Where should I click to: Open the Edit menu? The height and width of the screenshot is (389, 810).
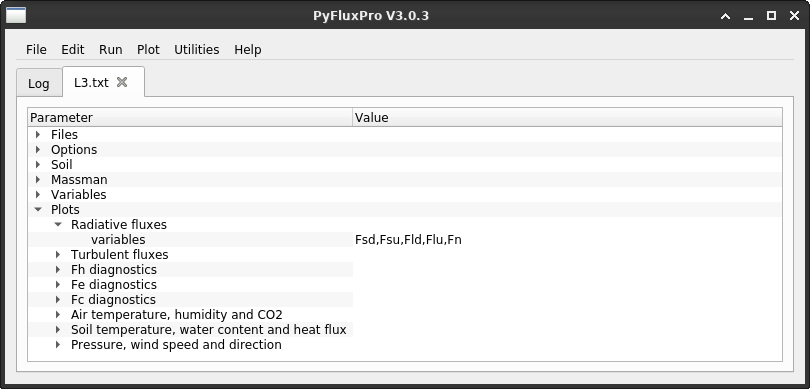click(x=73, y=50)
